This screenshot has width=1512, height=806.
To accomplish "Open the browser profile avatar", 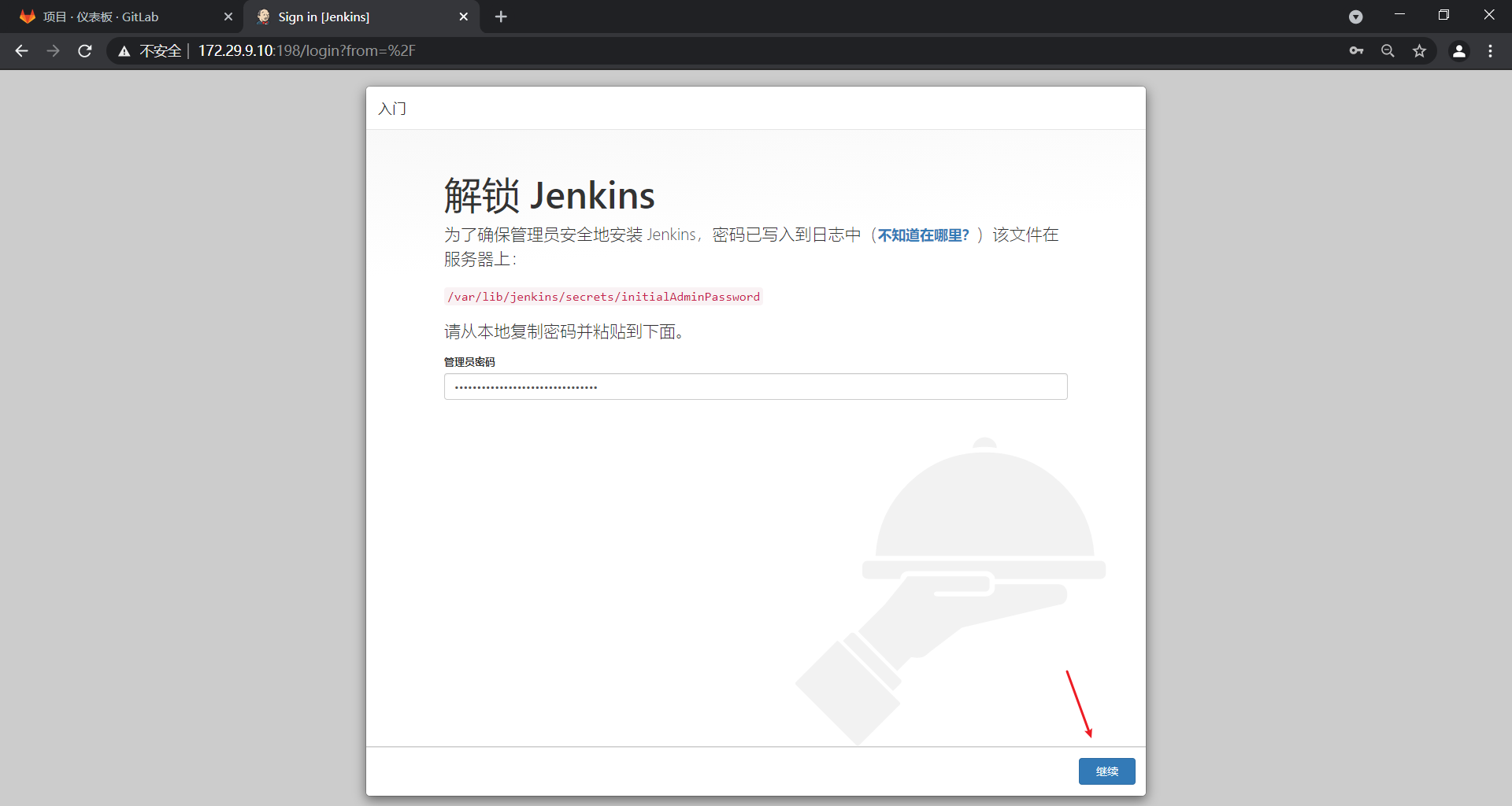I will pos(1458,51).
